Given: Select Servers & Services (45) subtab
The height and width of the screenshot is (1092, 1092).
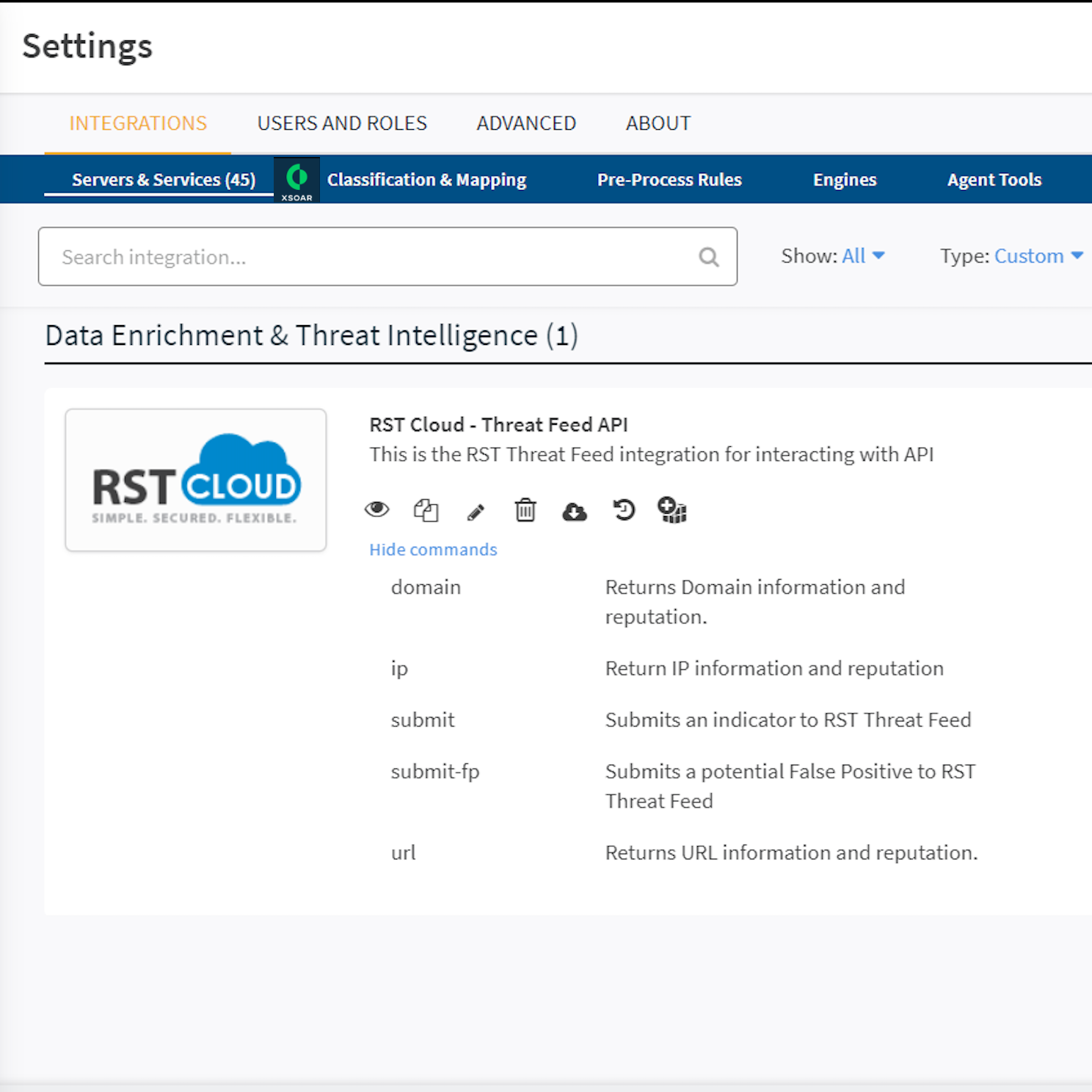Looking at the screenshot, I should click(x=164, y=180).
